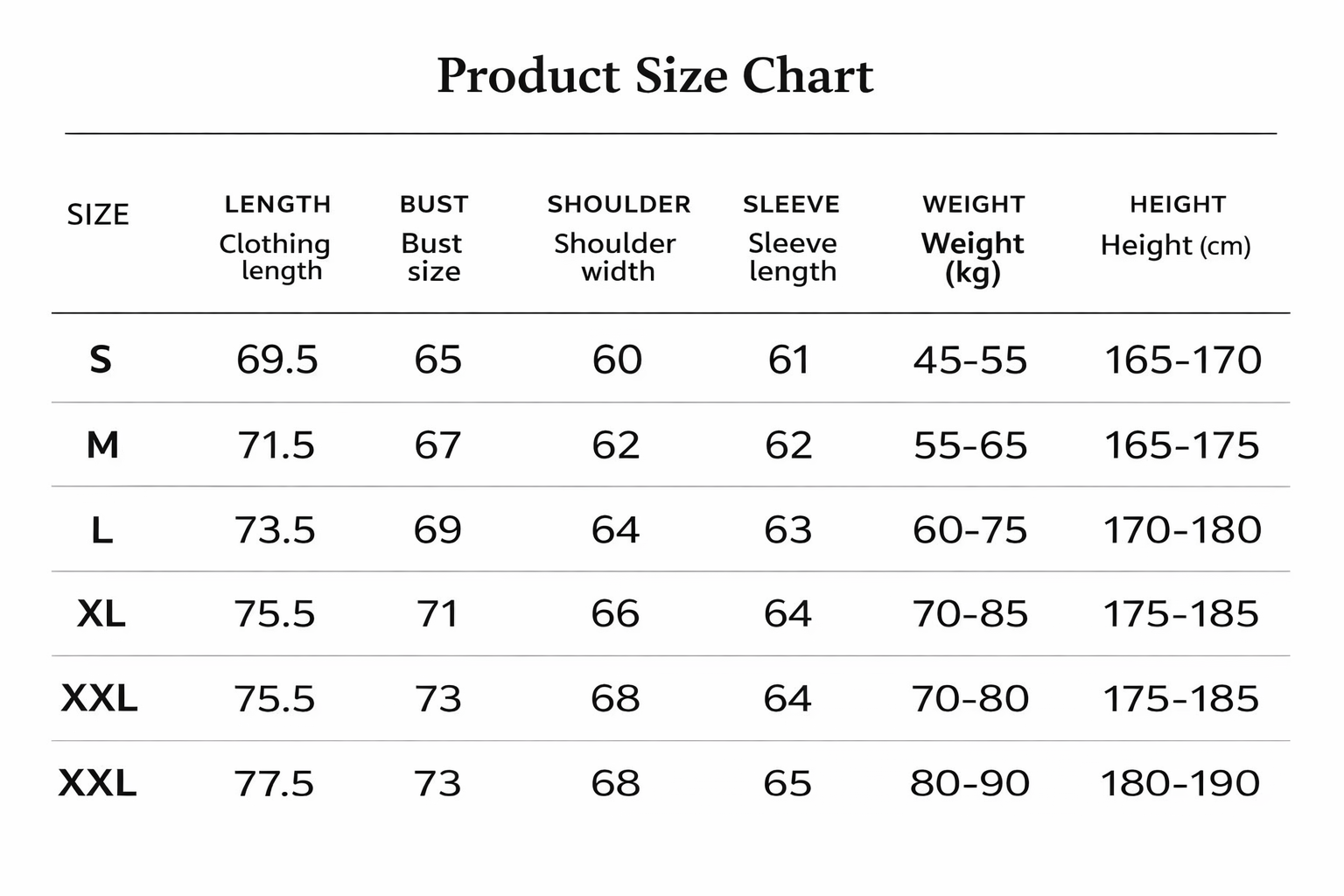Click the SIZE column header
Viewport: 1344px width, 896px height.
(98, 214)
